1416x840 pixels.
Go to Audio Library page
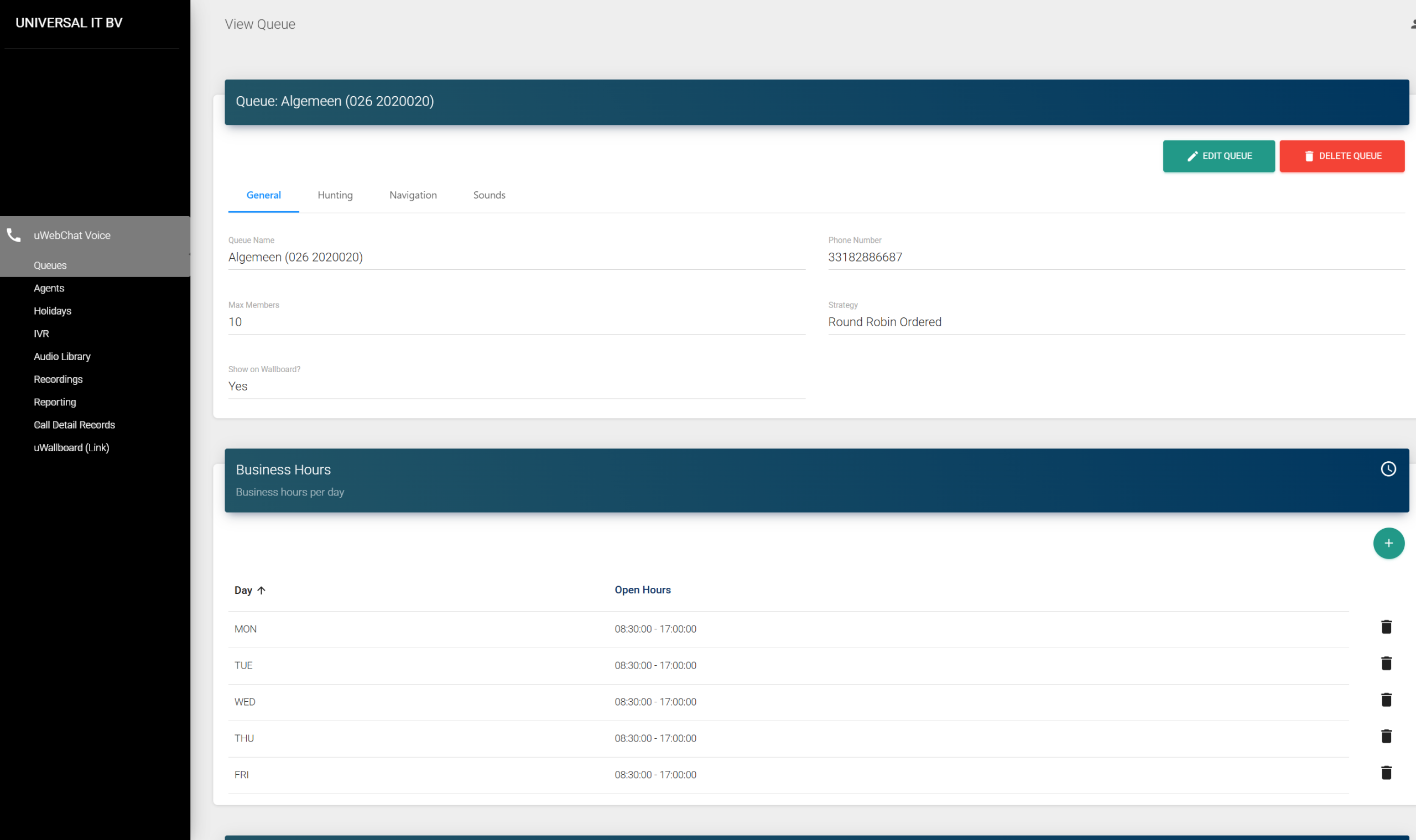tap(62, 357)
